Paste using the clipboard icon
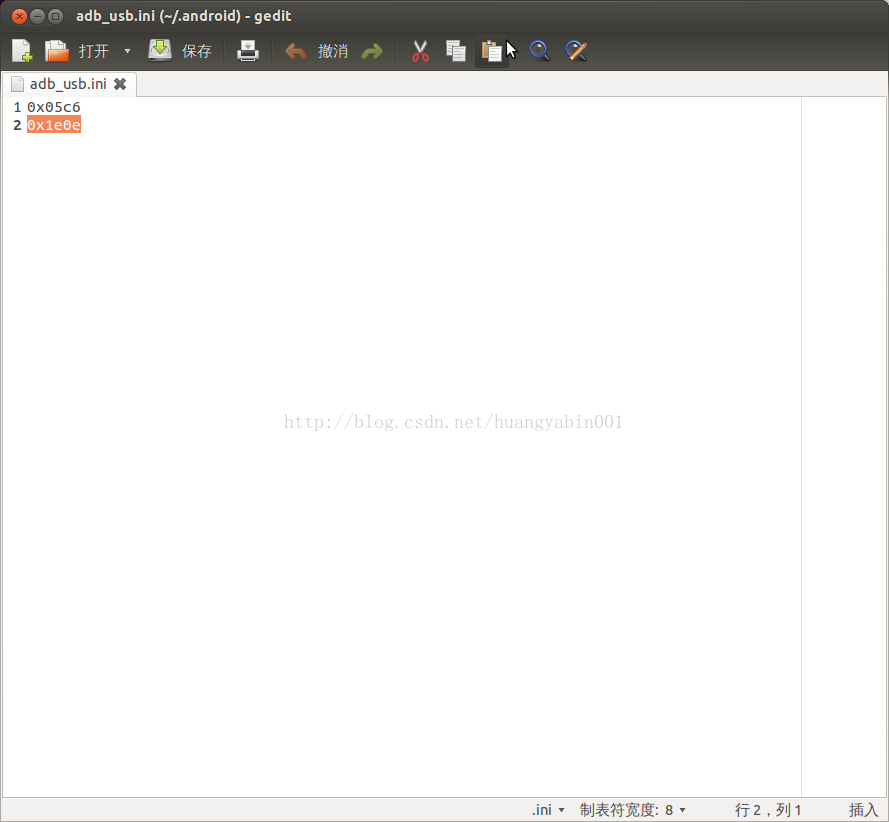 click(x=492, y=51)
